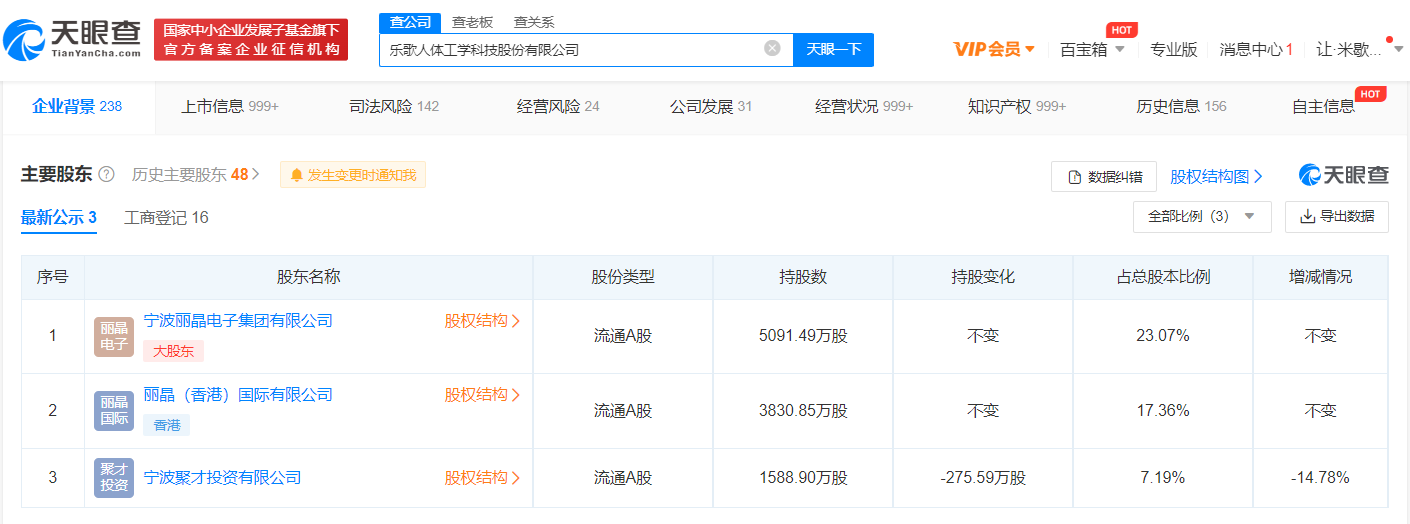Select the 查关系 search tab

tap(534, 22)
